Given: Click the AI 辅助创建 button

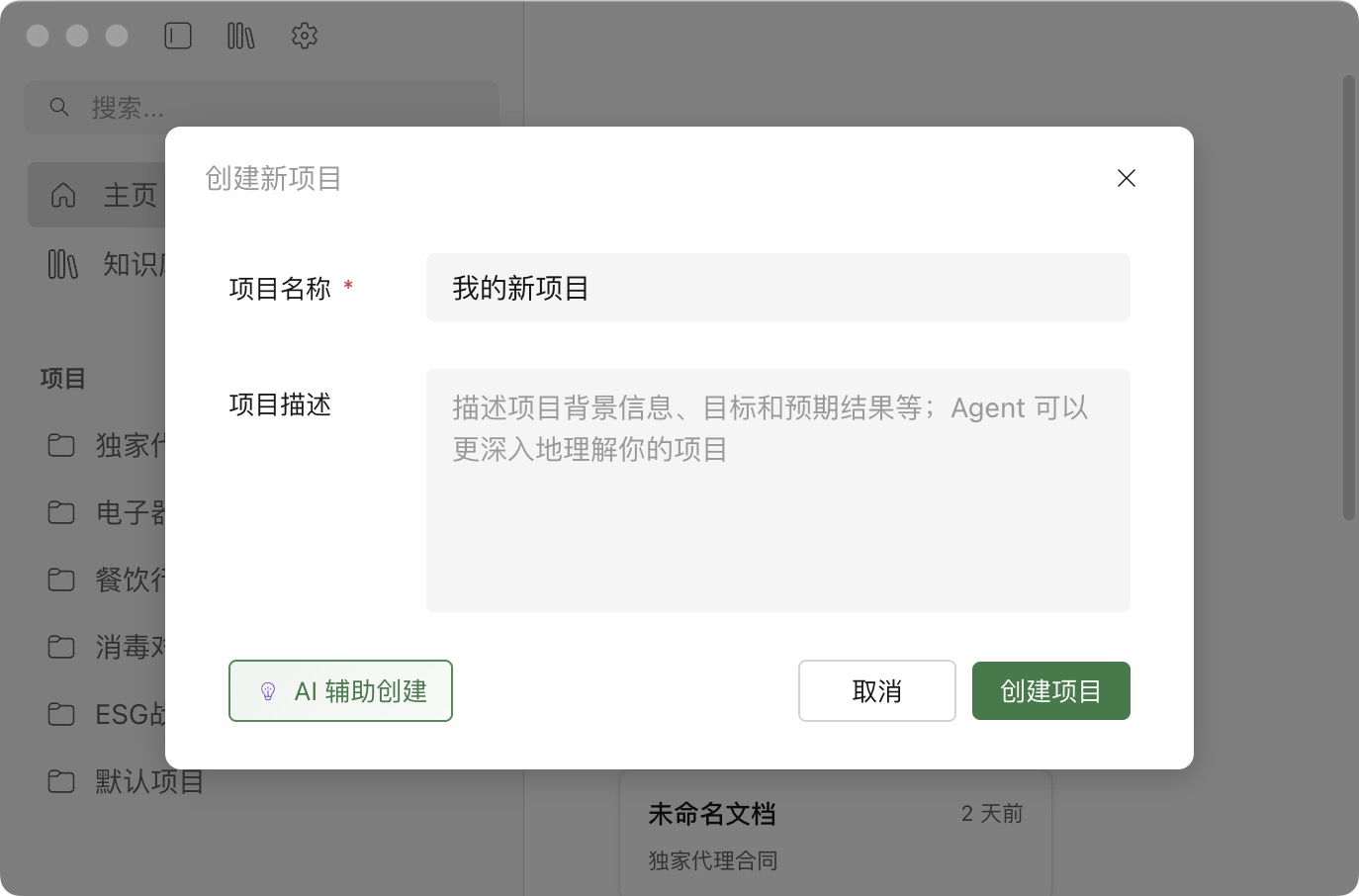Looking at the screenshot, I should [340, 691].
